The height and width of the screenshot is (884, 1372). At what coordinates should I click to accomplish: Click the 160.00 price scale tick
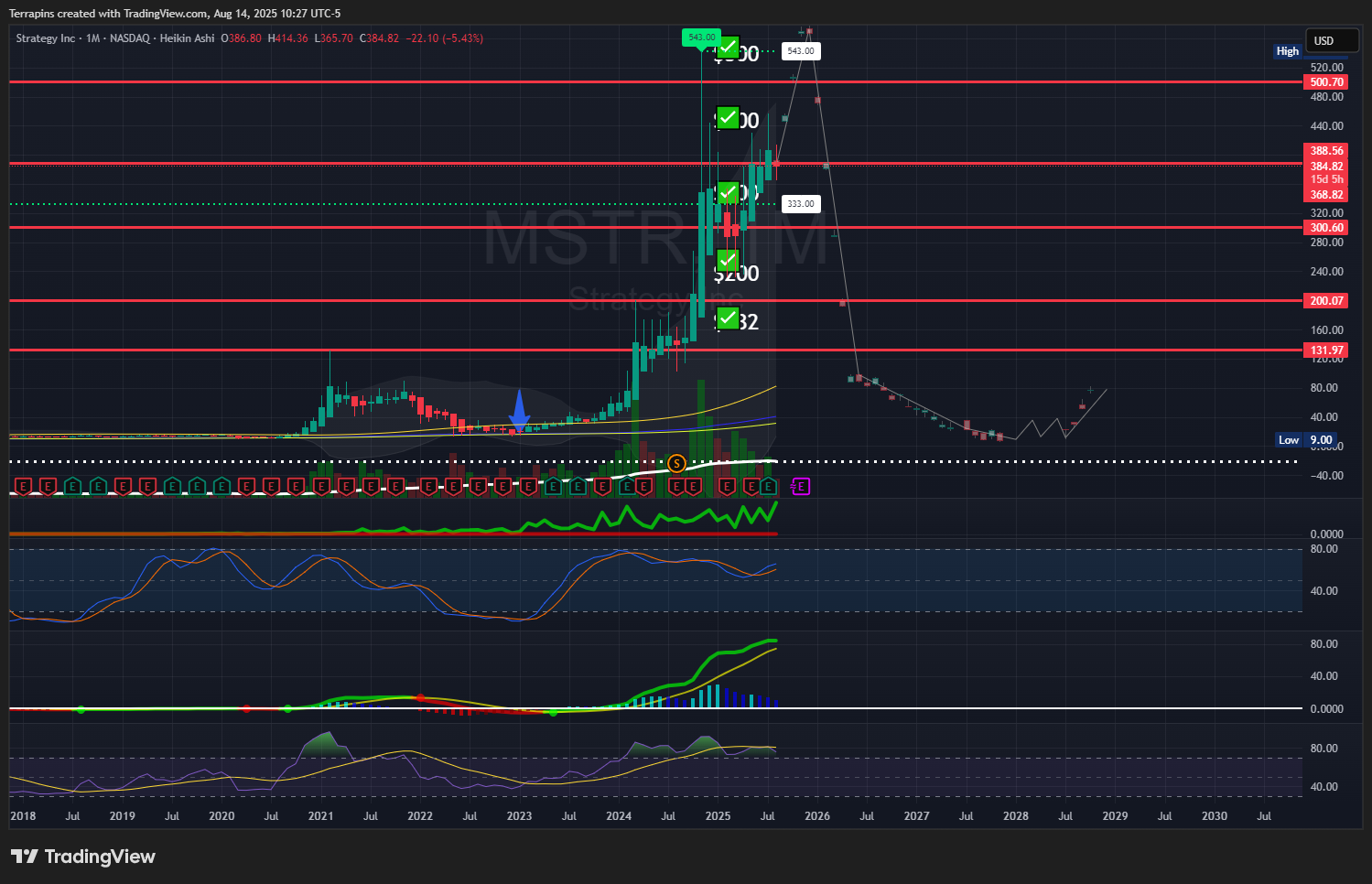[1326, 330]
